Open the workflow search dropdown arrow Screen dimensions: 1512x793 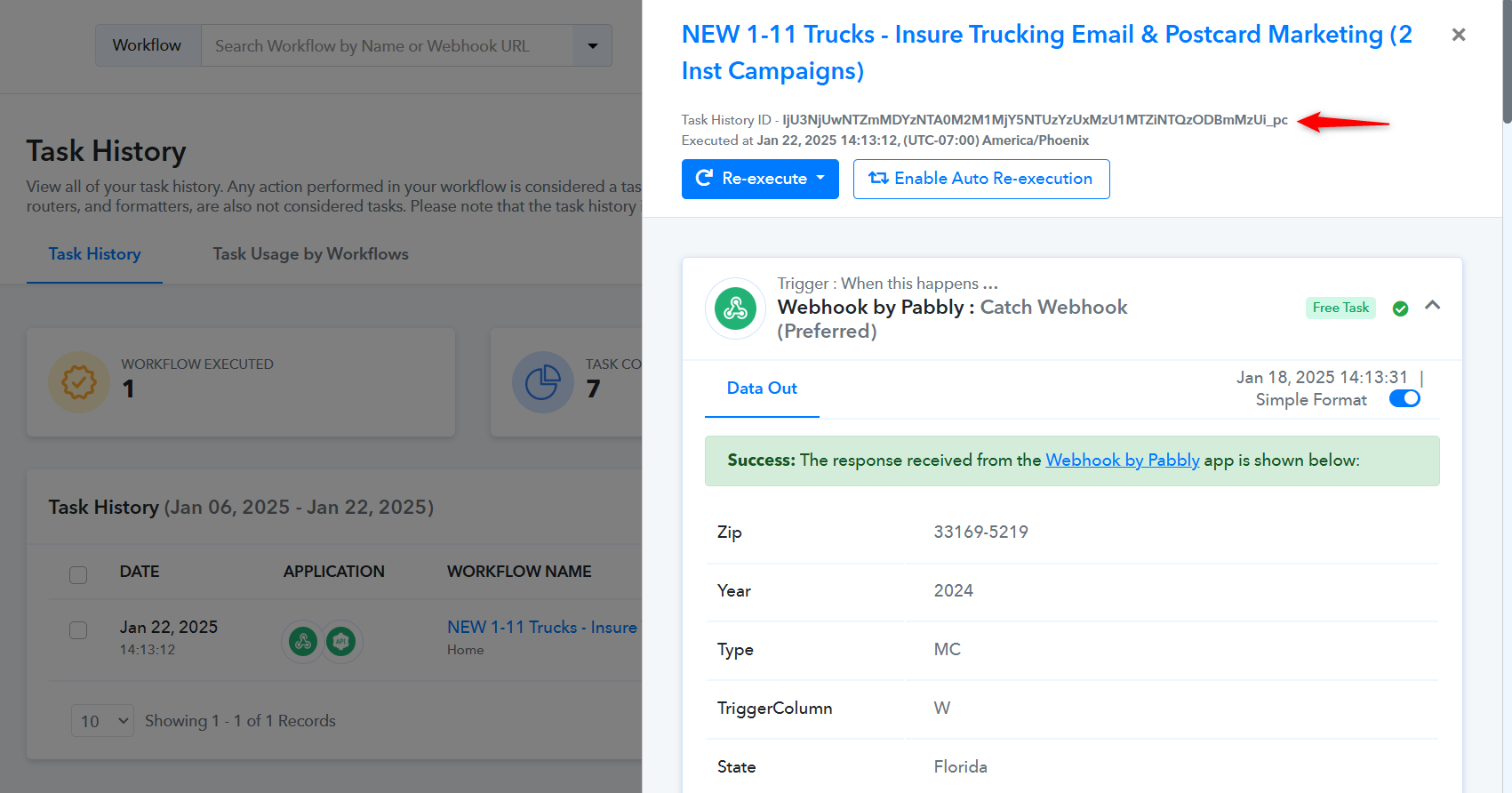pyautogui.click(x=592, y=45)
